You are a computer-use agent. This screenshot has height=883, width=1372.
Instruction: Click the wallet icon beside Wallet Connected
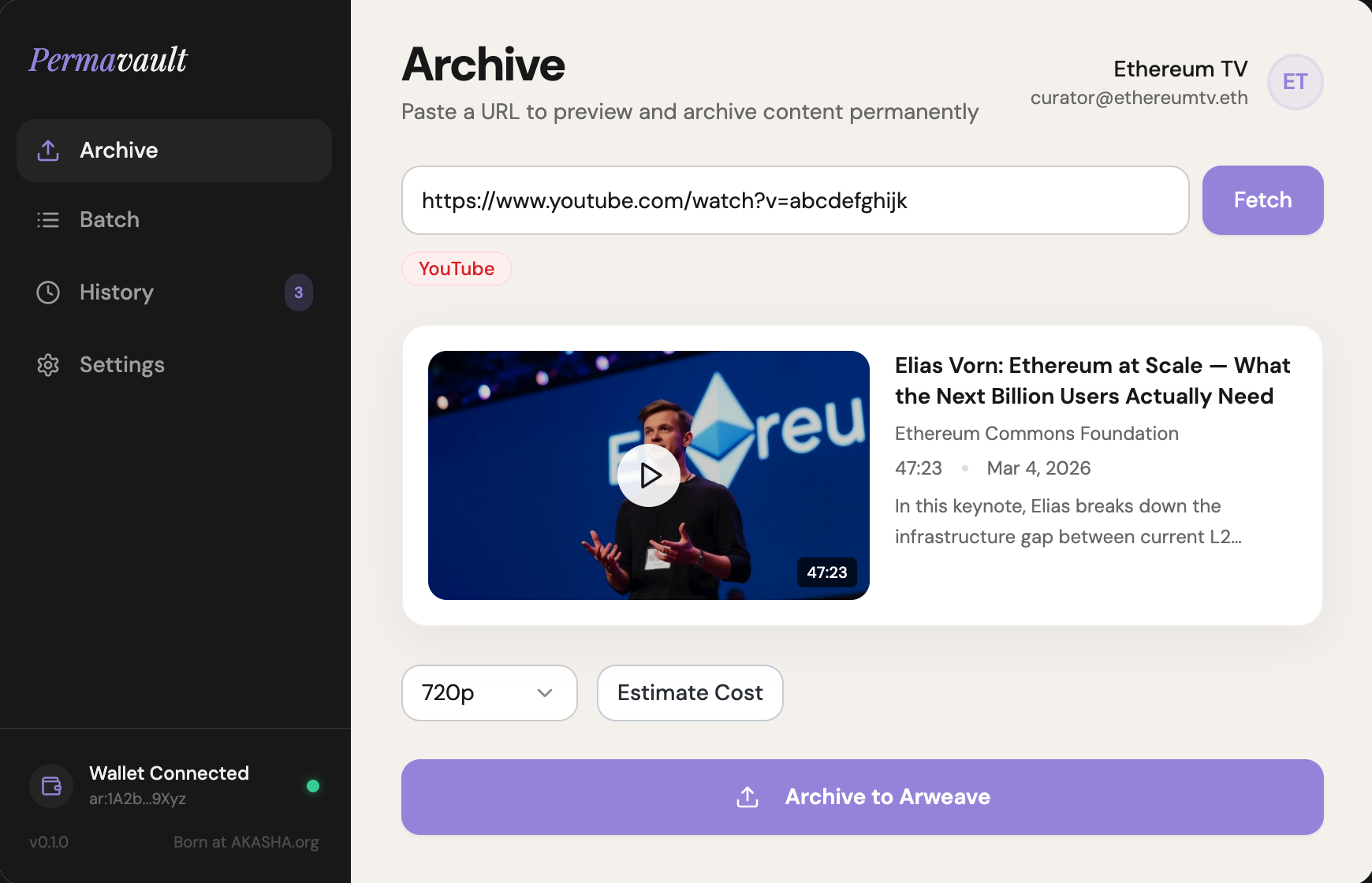[50, 785]
